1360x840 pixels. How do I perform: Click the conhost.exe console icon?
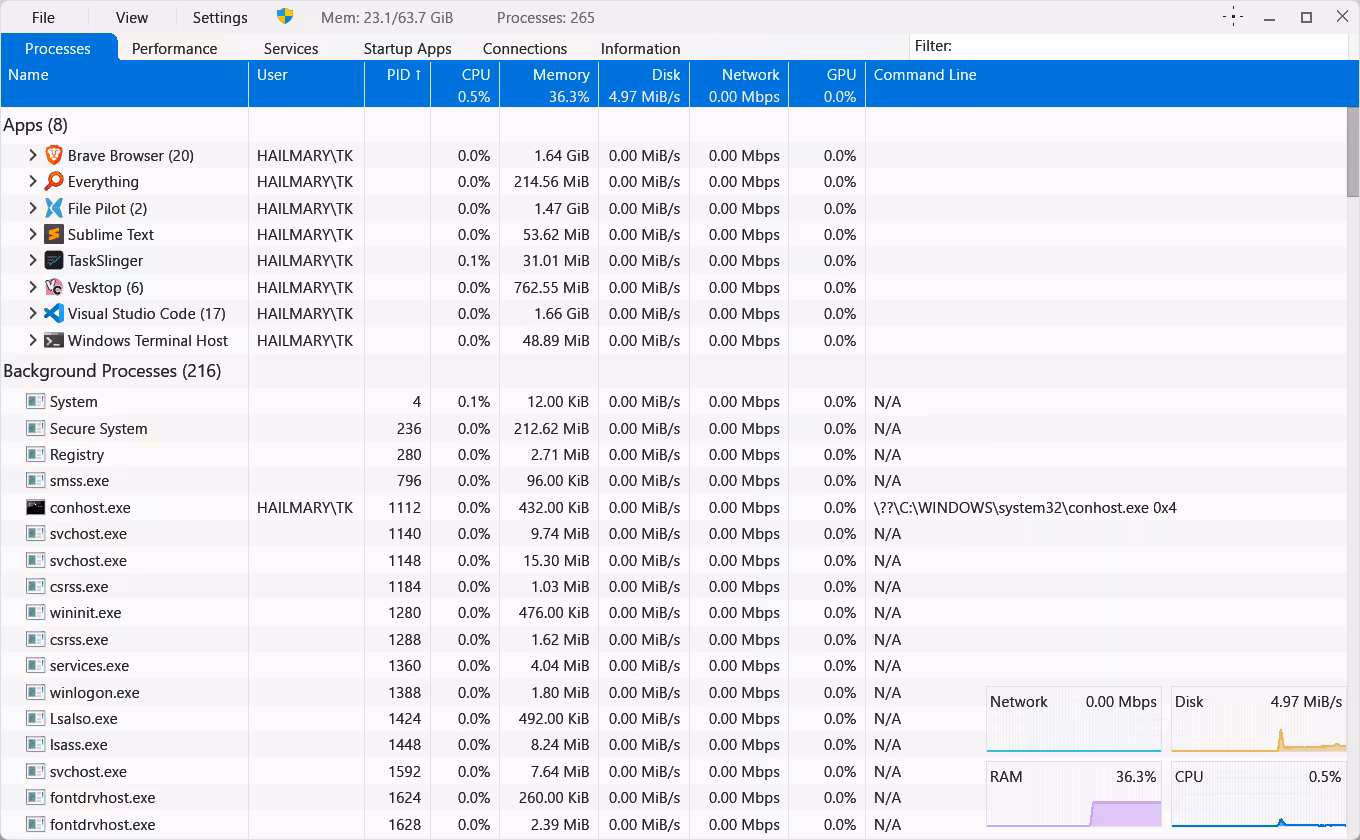coord(36,507)
